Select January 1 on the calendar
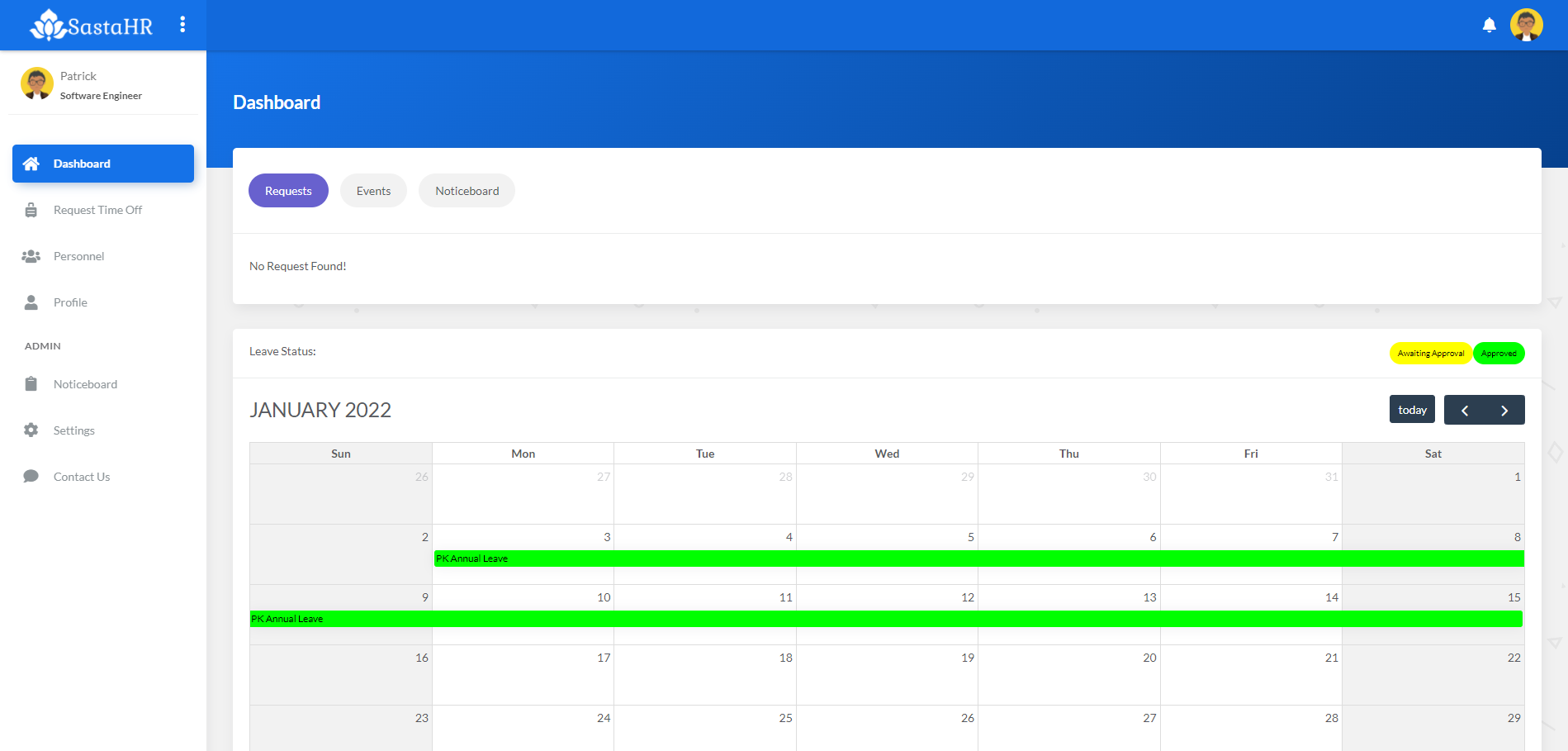Viewport: 1568px width, 751px height. (x=1433, y=494)
